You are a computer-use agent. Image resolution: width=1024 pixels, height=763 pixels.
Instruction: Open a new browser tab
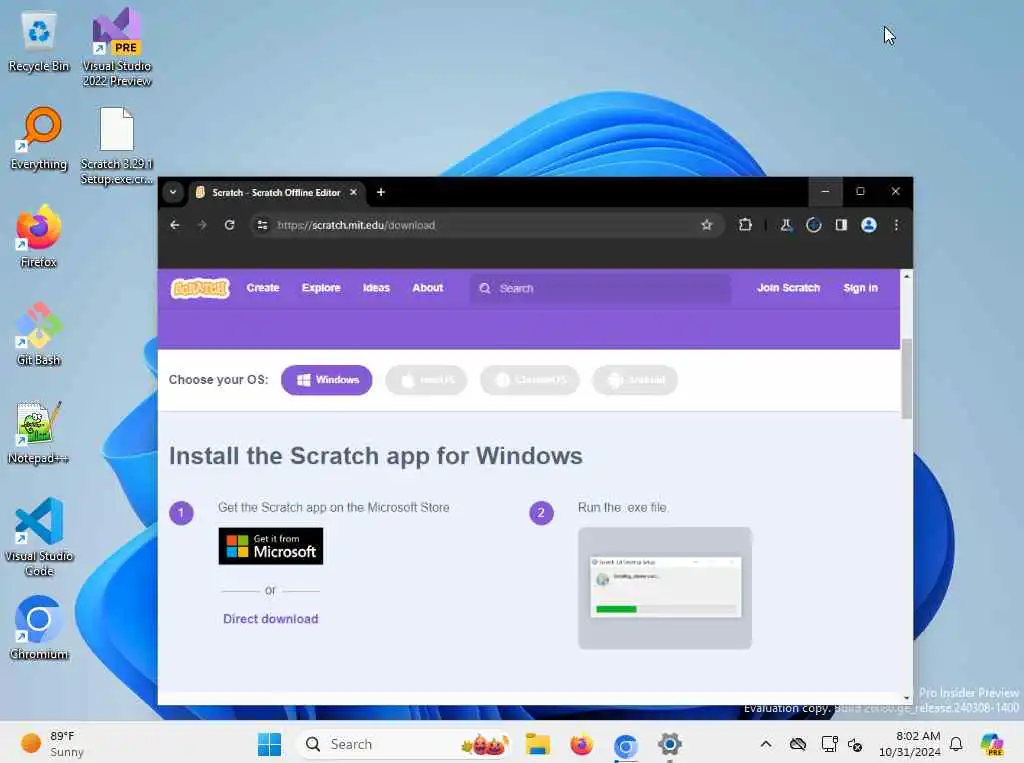pos(381,192)
